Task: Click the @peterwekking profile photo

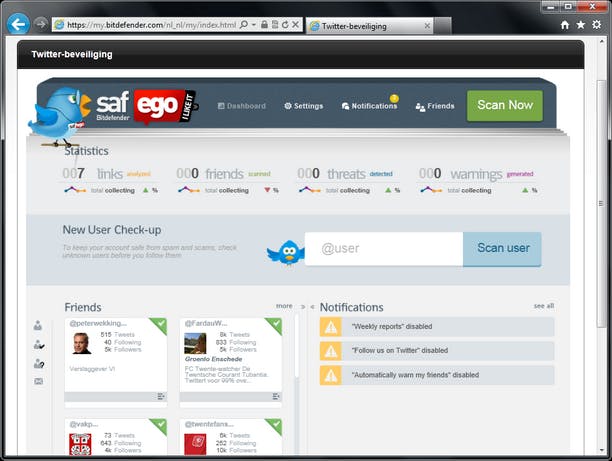Action: tap(82, 344)
